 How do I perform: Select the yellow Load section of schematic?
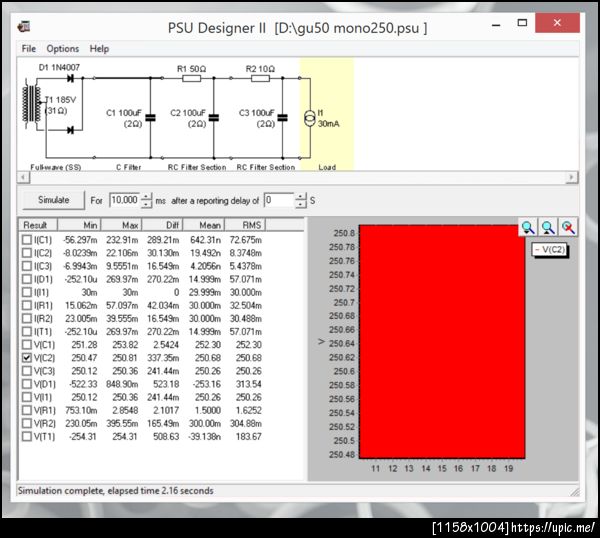tap(327, 114)
